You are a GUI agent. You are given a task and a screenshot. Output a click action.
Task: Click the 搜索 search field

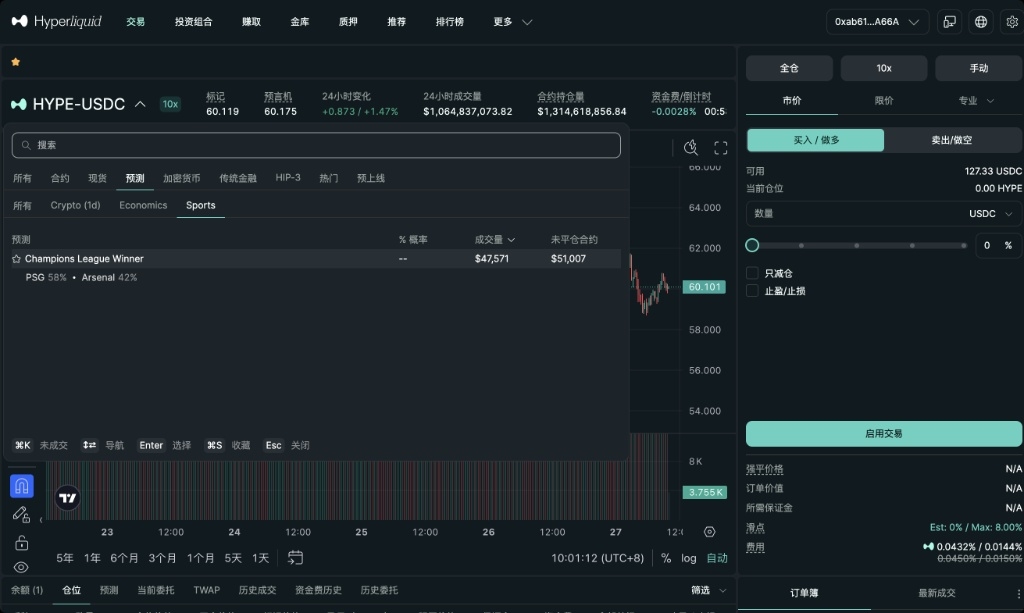pyautogui.click(x=316, y=145)
